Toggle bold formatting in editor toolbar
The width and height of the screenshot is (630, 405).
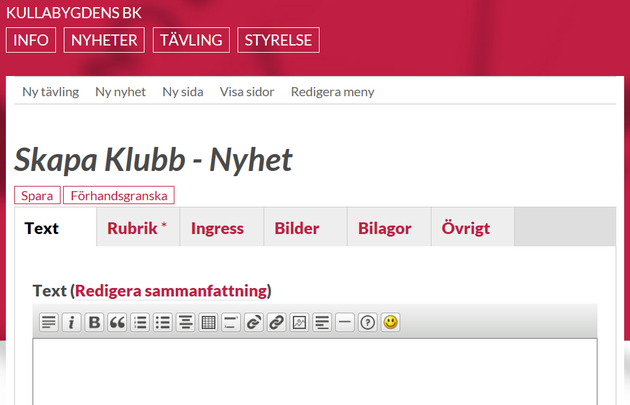point(94,322)
